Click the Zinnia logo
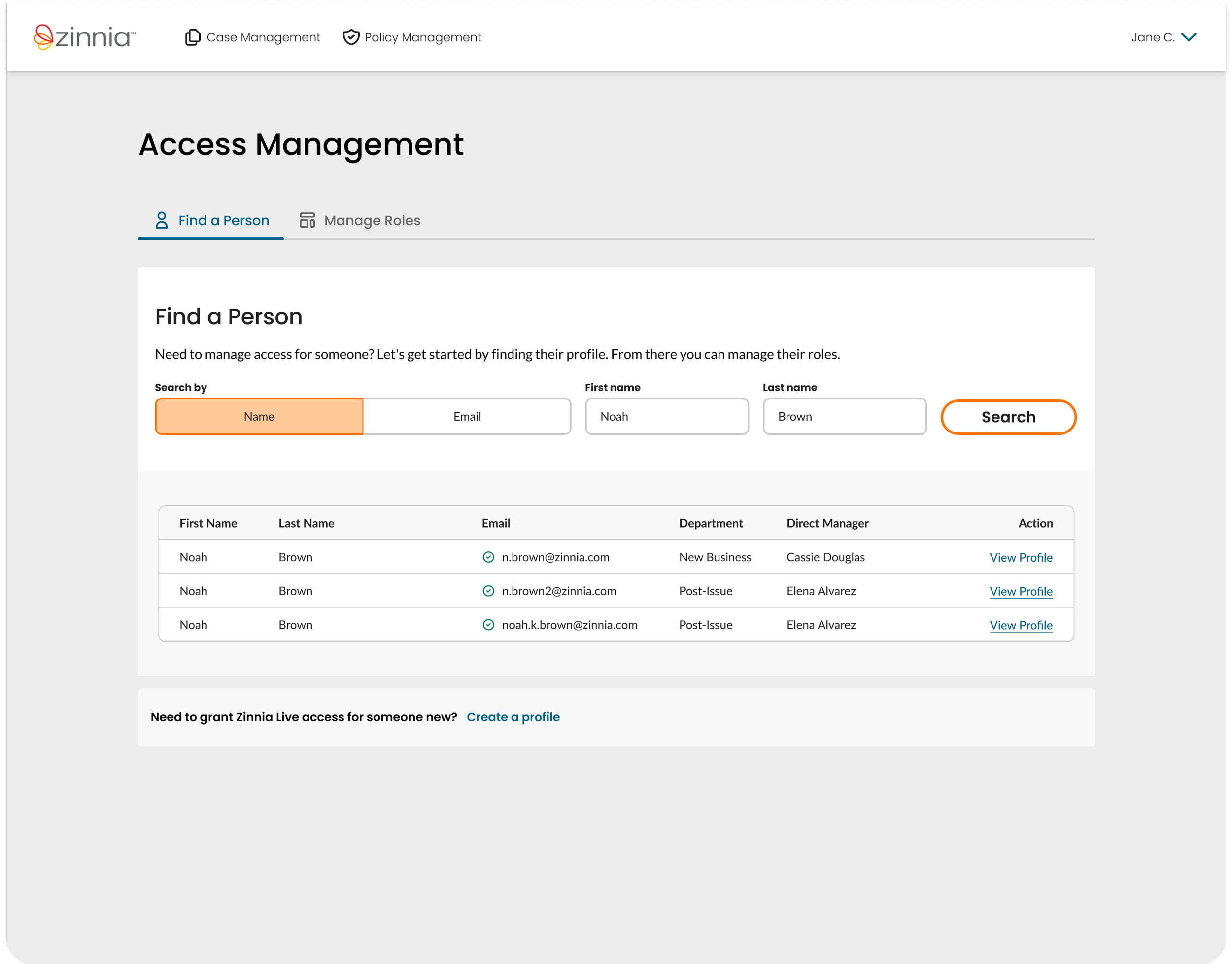This screenshot has height=964, width=1232. point(84,37)
